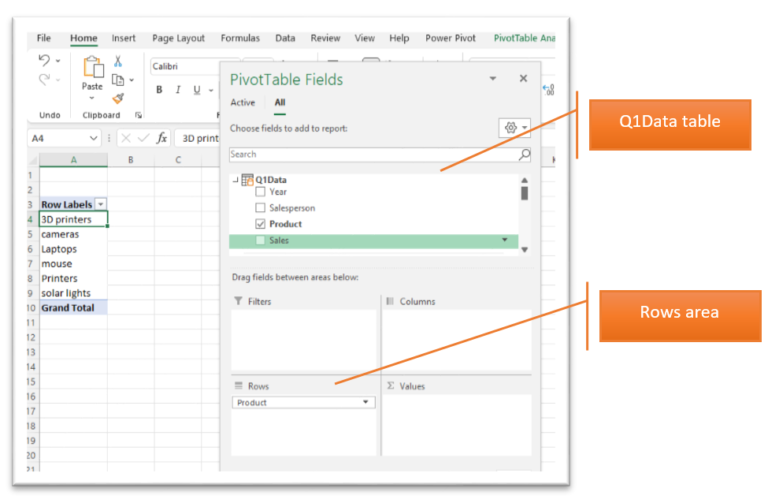Screen dimensions: 768x499
Task: Check the Salesperson field checkbox
Action: pos(260,208)
